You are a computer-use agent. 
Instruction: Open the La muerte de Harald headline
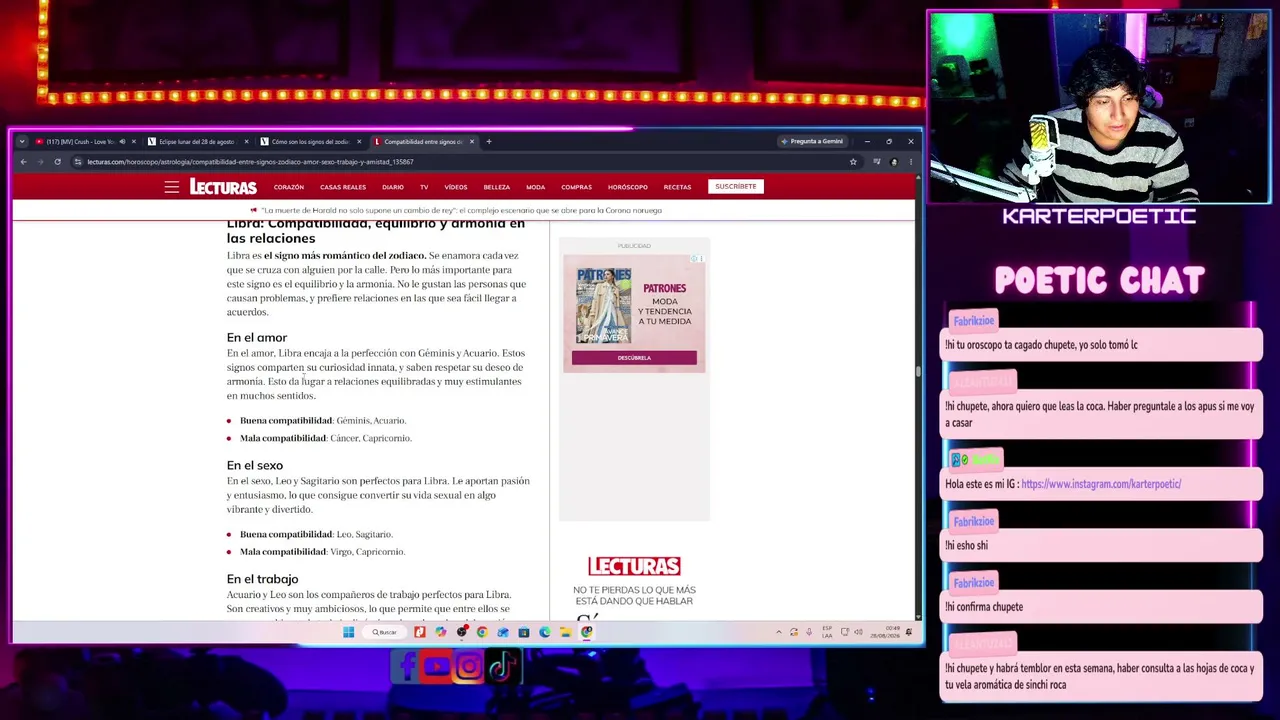[x=462, y=210]
